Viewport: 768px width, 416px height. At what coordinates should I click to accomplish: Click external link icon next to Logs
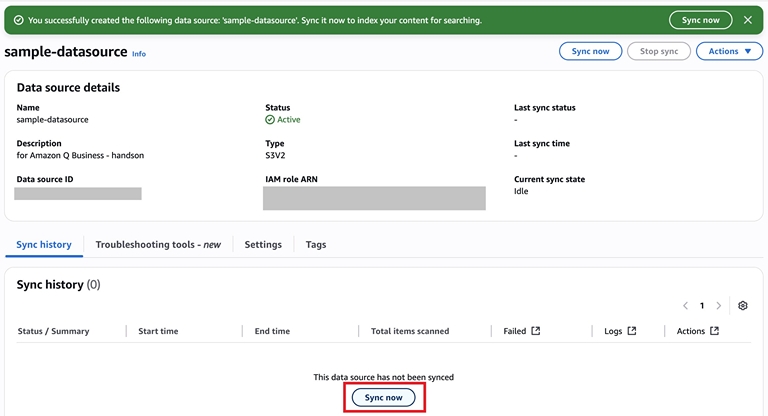[632, 331]
